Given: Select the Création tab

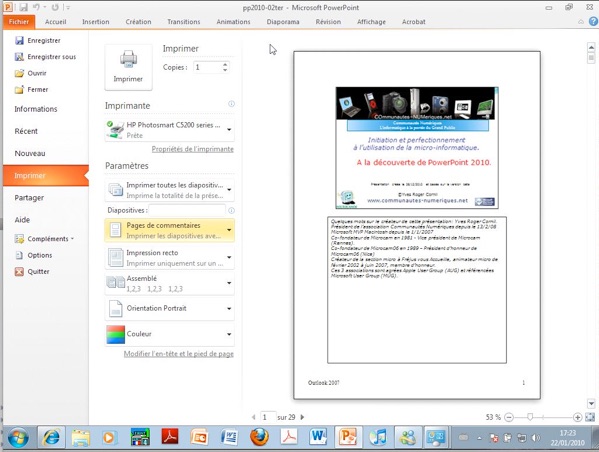Looking at the screenshot, I should pos(138,22).
